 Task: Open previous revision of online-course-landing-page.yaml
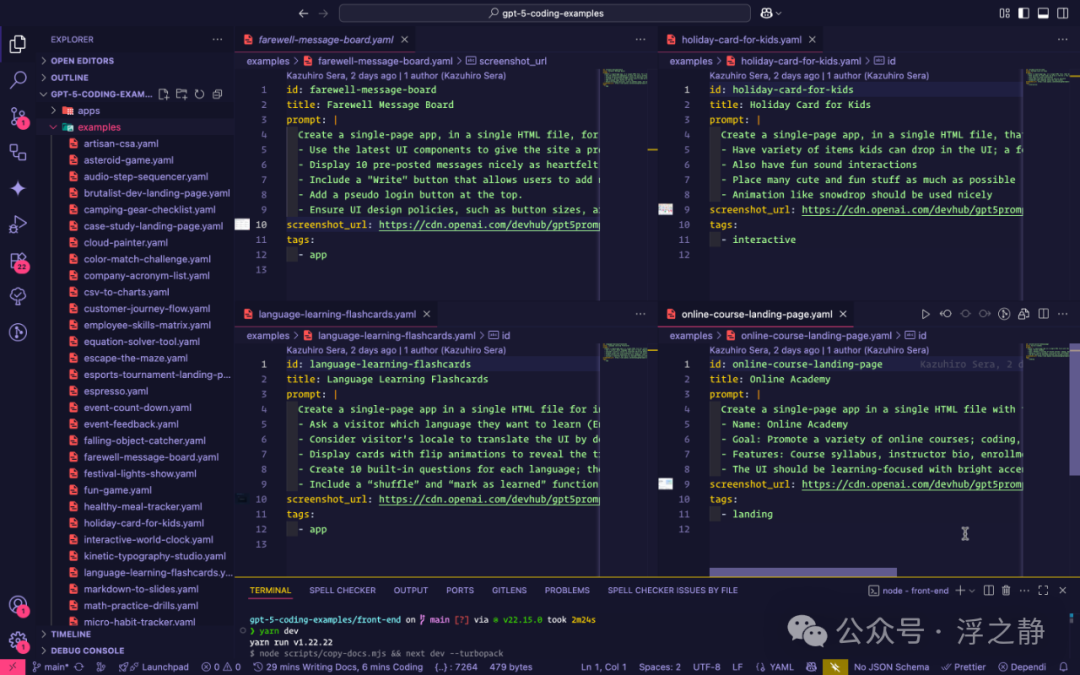coord(946,314)
